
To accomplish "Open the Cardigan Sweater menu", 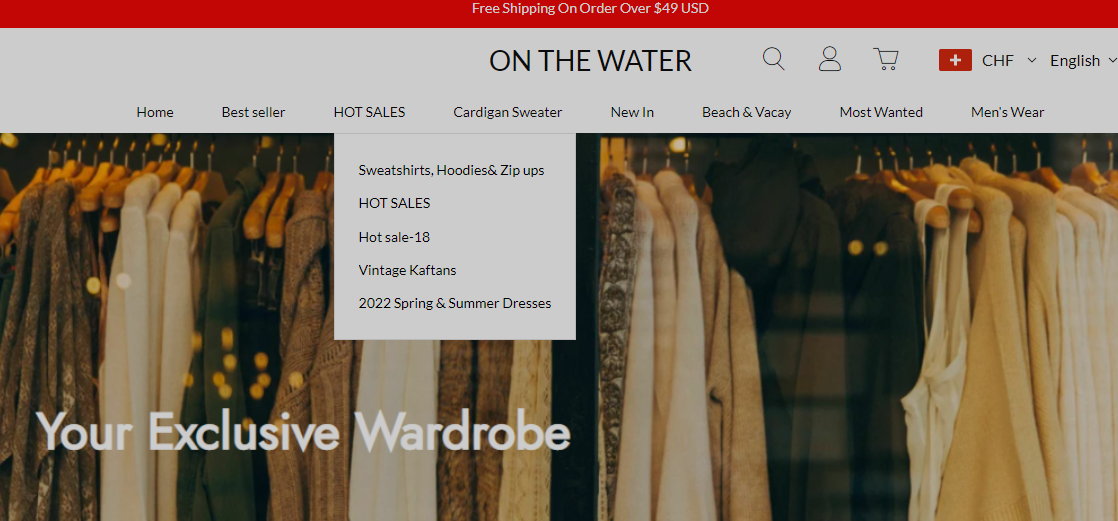I will point(508,112).
